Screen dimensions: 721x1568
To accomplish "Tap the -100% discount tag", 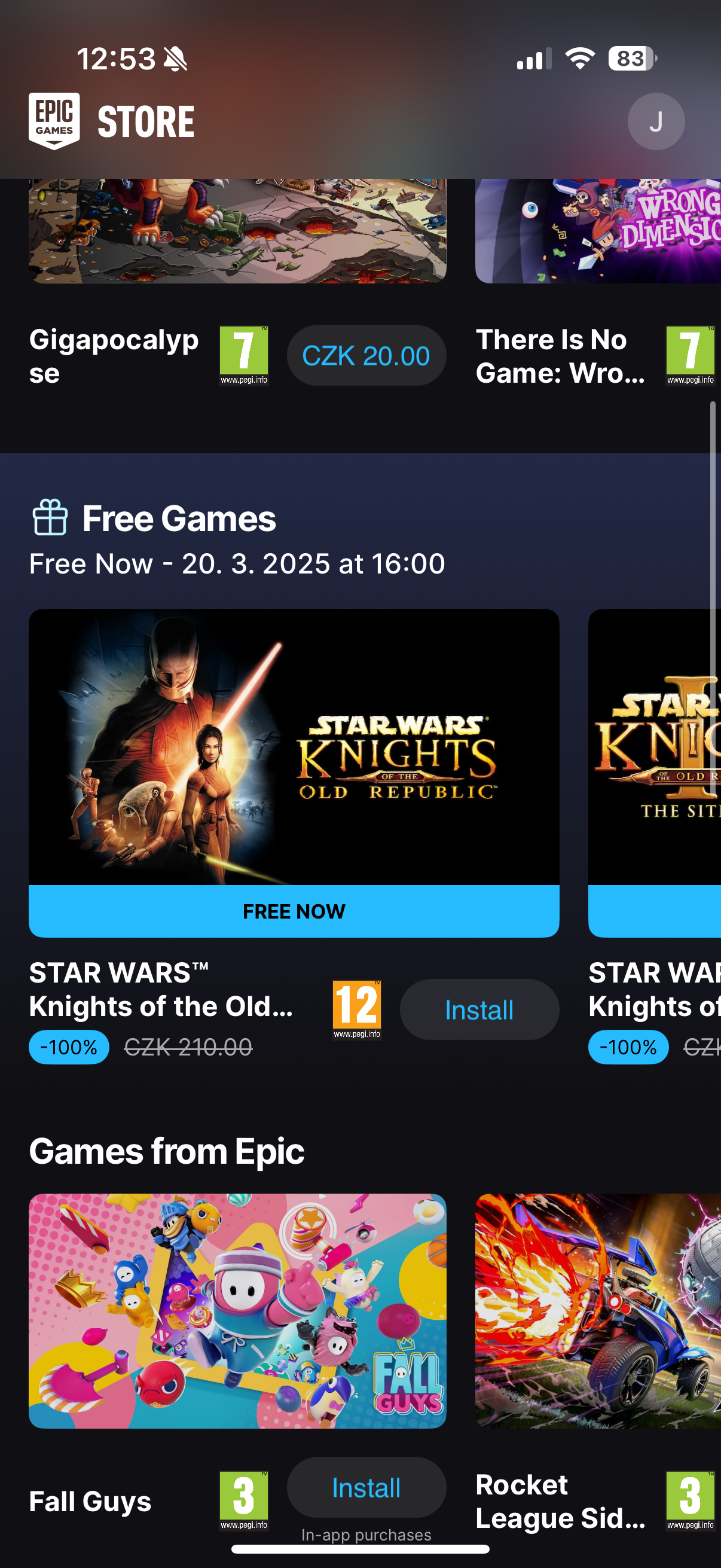I will point(69,1047).
